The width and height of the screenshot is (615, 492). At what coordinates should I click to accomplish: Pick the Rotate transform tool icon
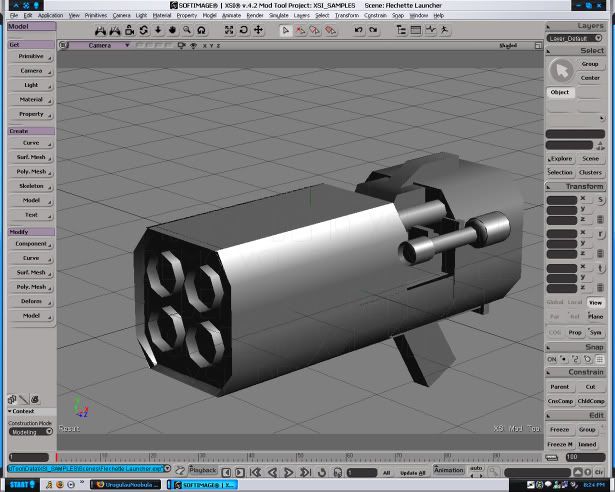(x=244, y=30)
